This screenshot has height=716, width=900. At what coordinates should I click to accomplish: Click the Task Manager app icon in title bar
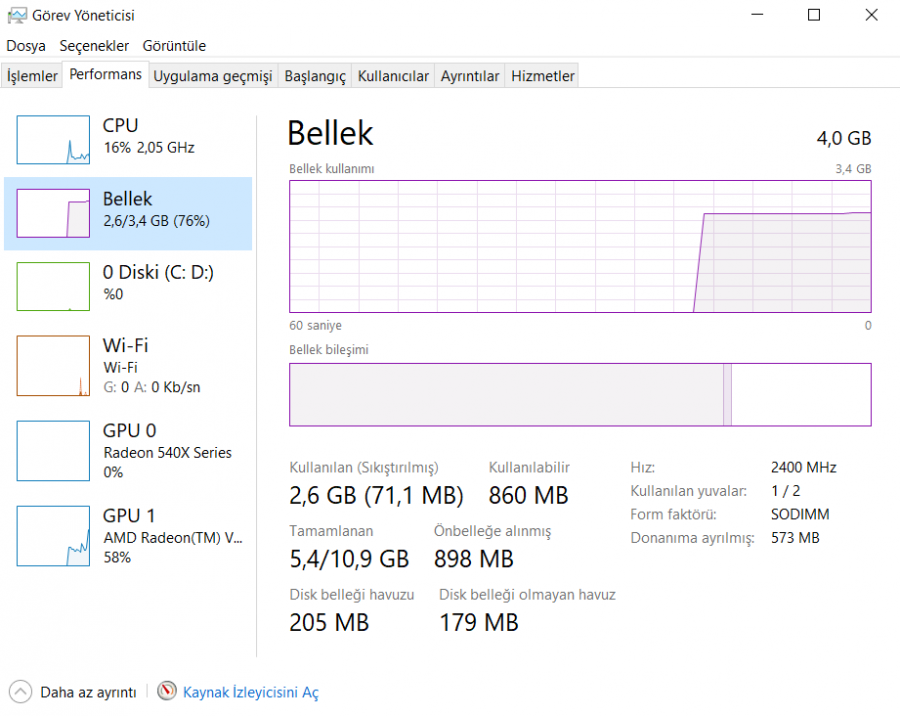pos(17,15)
